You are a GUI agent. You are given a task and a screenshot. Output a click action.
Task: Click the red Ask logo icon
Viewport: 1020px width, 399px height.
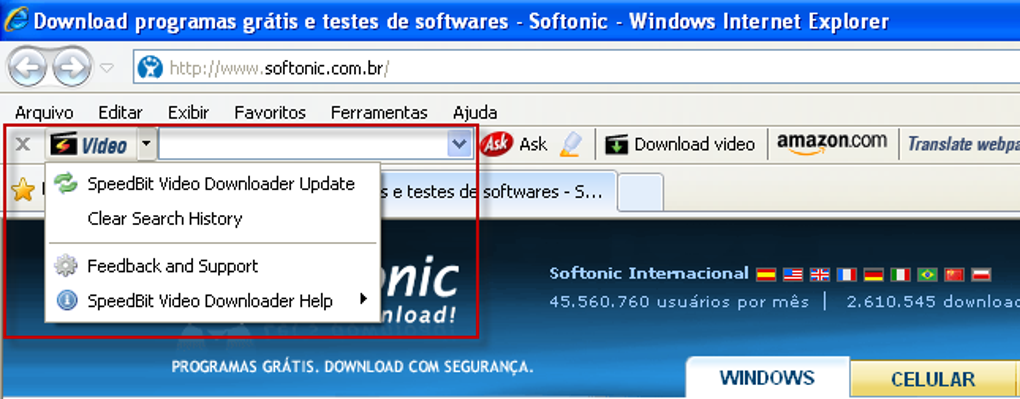pyautogui.click(x=496, y=144)
